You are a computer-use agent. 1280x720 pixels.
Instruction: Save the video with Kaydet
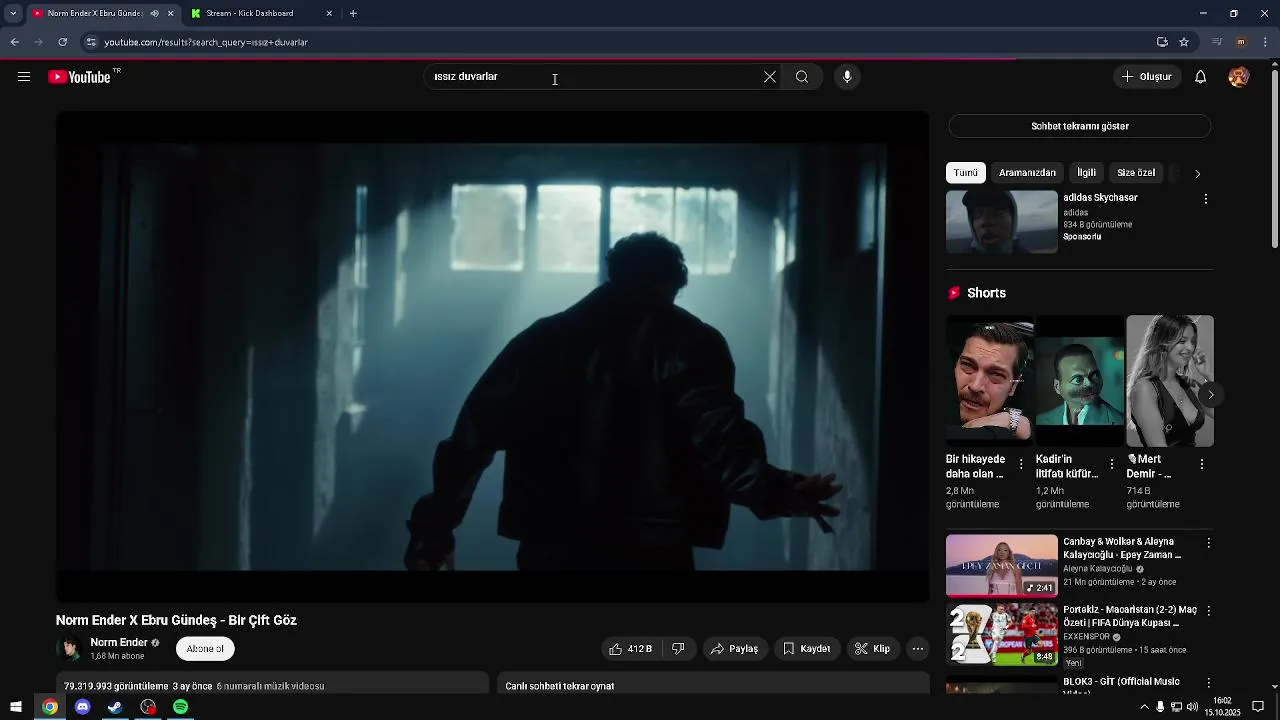tap(806, 649)
